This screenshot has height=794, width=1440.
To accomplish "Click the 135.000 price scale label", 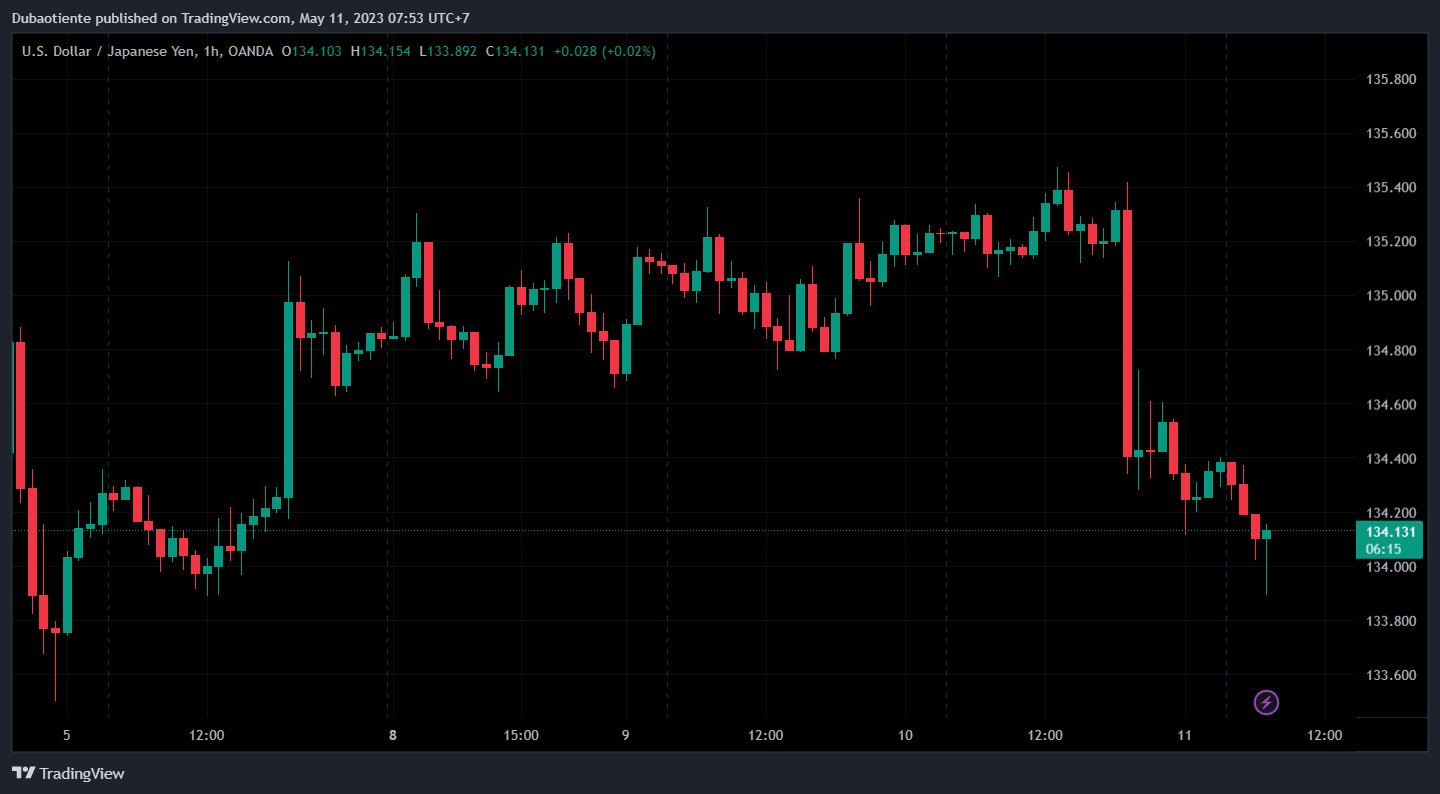I will point(1391,296).
